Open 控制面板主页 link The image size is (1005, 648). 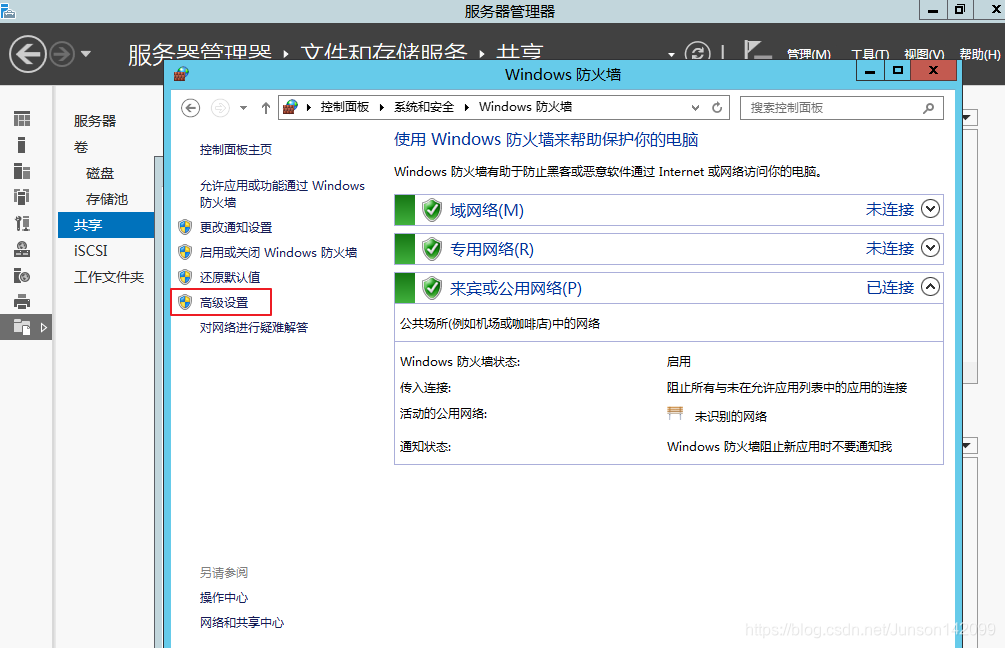point(236,149)
